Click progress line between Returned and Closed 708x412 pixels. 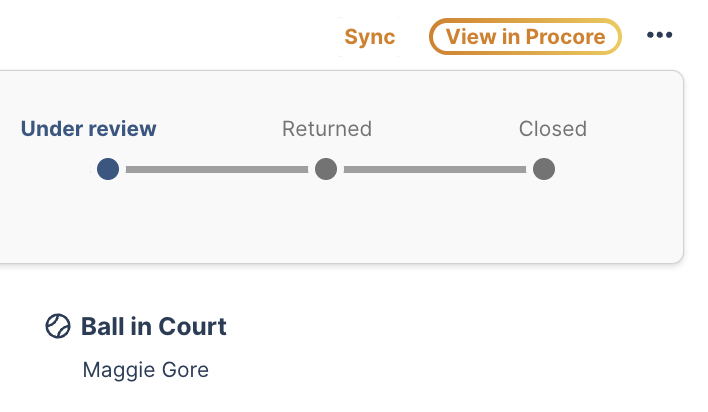click(435, 169)
